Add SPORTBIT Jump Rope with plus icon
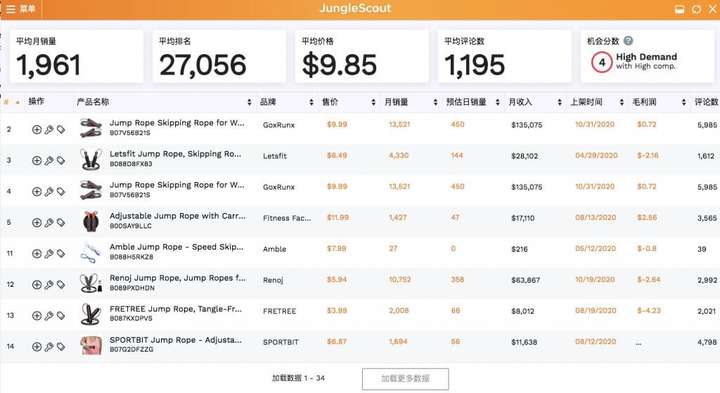 (37, 347)
